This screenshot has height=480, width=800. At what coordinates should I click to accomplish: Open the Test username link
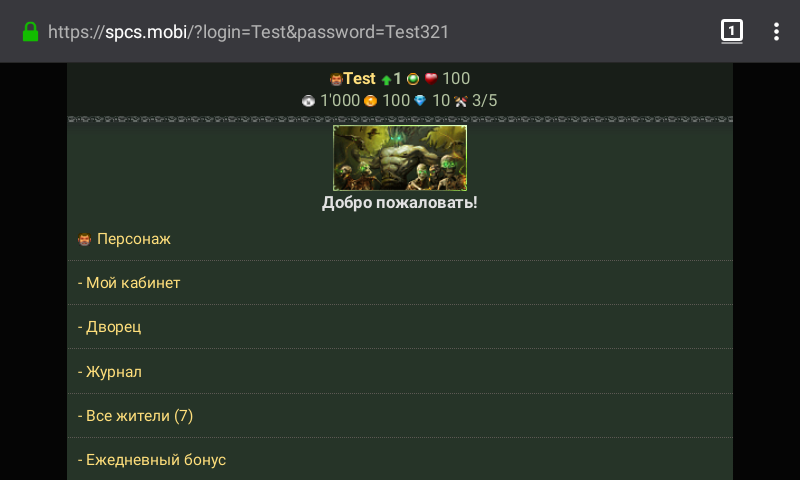[x=359, y=79]
